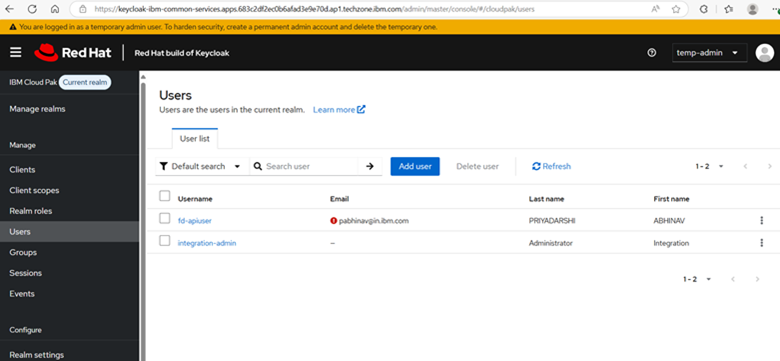Image resolution: width=780 pixels, height=361 pixels.
Task: Click Refresh to reload user list
Action: (x=551, y=166)
